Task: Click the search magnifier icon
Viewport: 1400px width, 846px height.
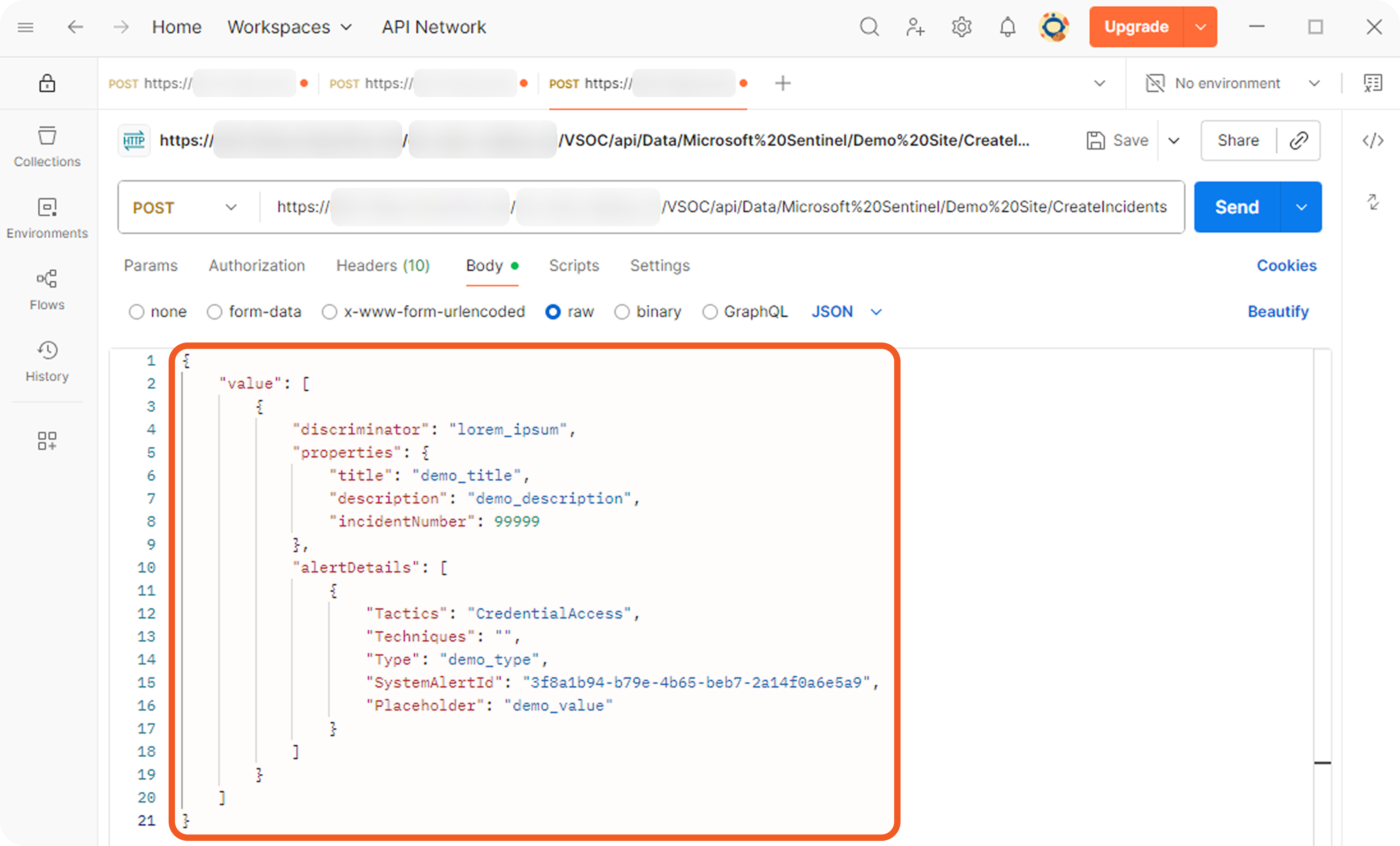Action: click(869, 27)
